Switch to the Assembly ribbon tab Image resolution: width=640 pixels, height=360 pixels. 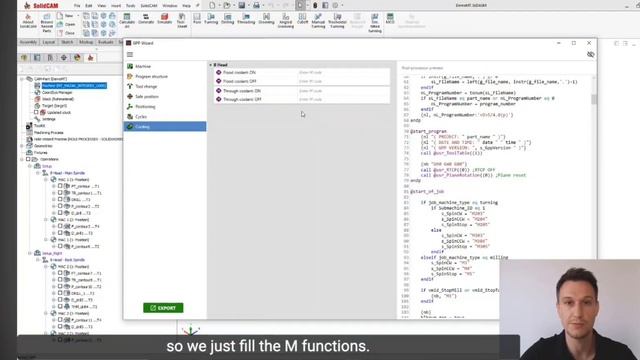point(28,42)
